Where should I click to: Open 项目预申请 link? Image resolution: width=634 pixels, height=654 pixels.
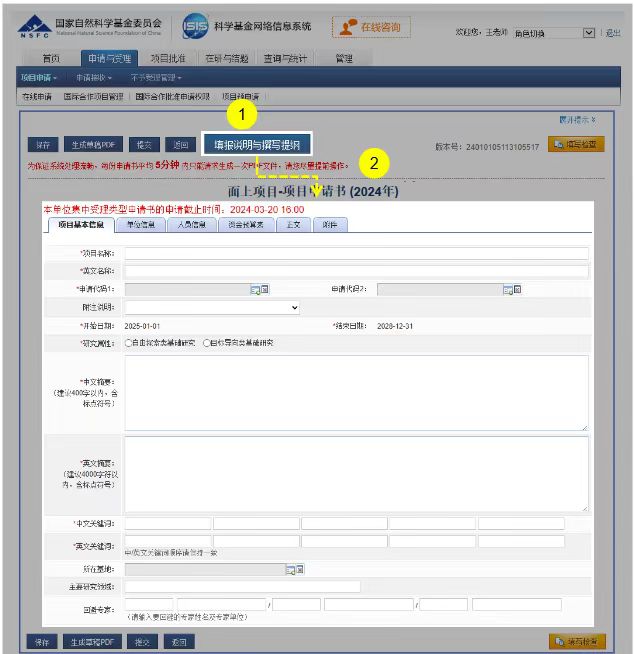(240, 97)
